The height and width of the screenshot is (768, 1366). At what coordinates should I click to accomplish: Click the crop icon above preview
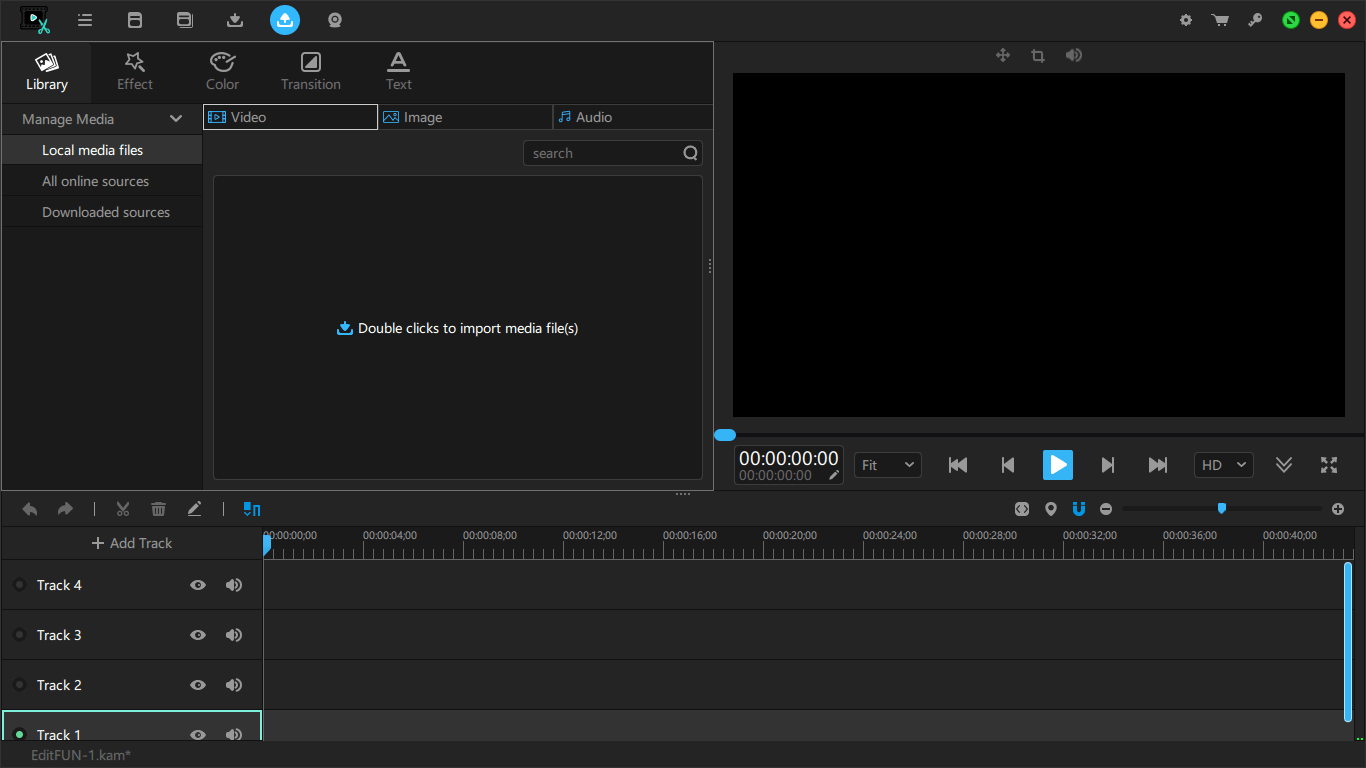[1038, 56]
